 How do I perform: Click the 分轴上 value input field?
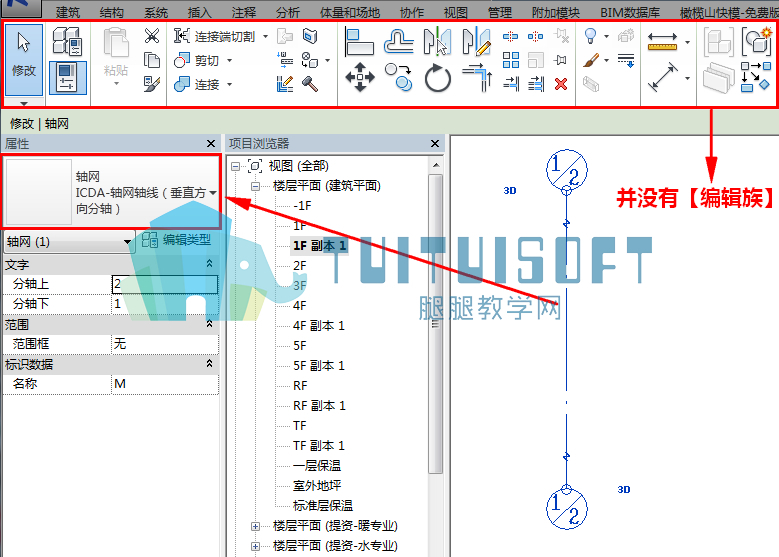tap(164, 284)
